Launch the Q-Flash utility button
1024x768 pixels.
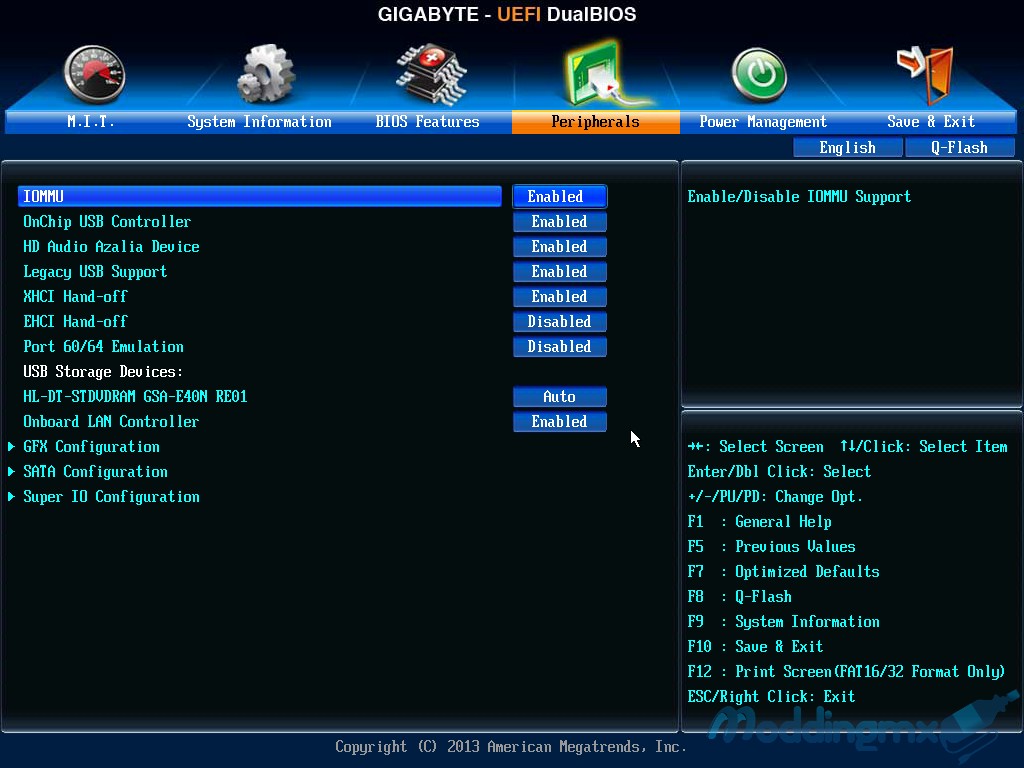click(959, 148)
